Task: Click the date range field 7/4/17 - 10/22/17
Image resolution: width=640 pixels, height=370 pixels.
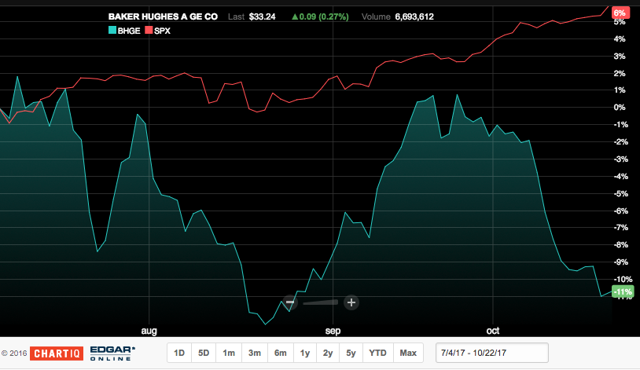Action: pos(492,353)
